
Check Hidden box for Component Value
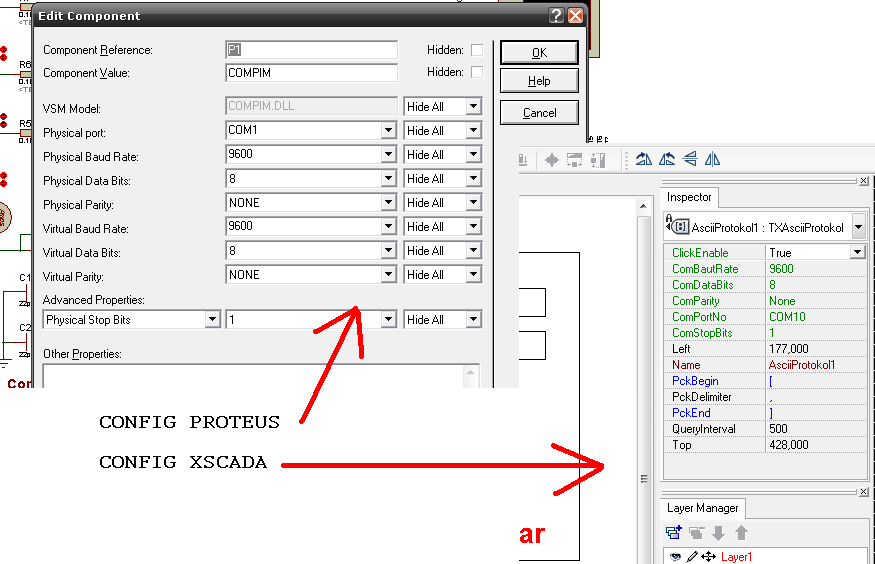tap(477, 73)
